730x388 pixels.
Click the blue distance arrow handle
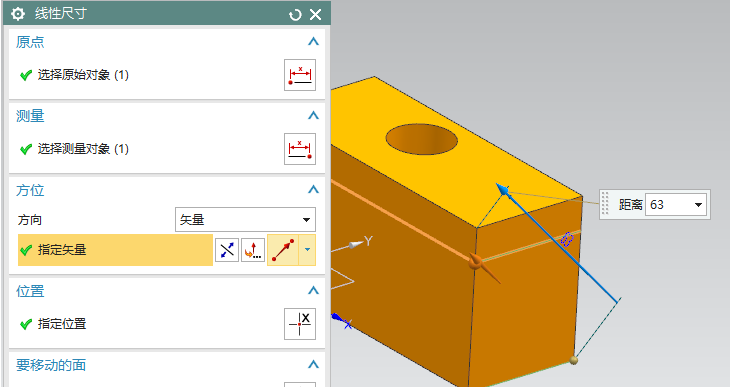click(x=503, y=189)
